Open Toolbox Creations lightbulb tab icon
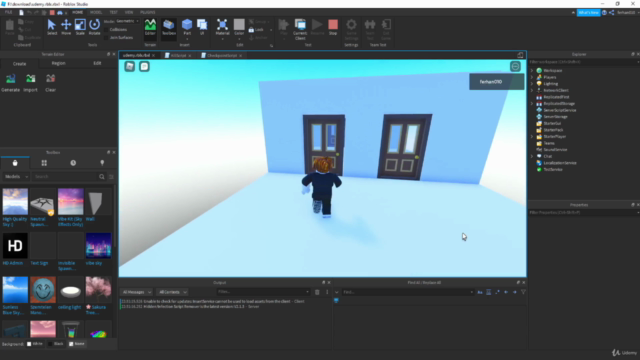This screenshot has height=360, width=640. (x=102, y=163)
